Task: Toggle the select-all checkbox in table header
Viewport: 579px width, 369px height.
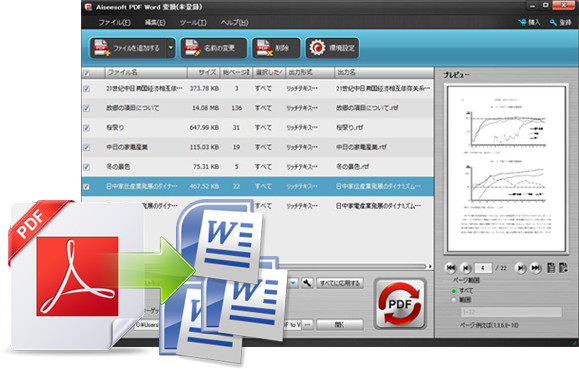Action: (86, 73)
